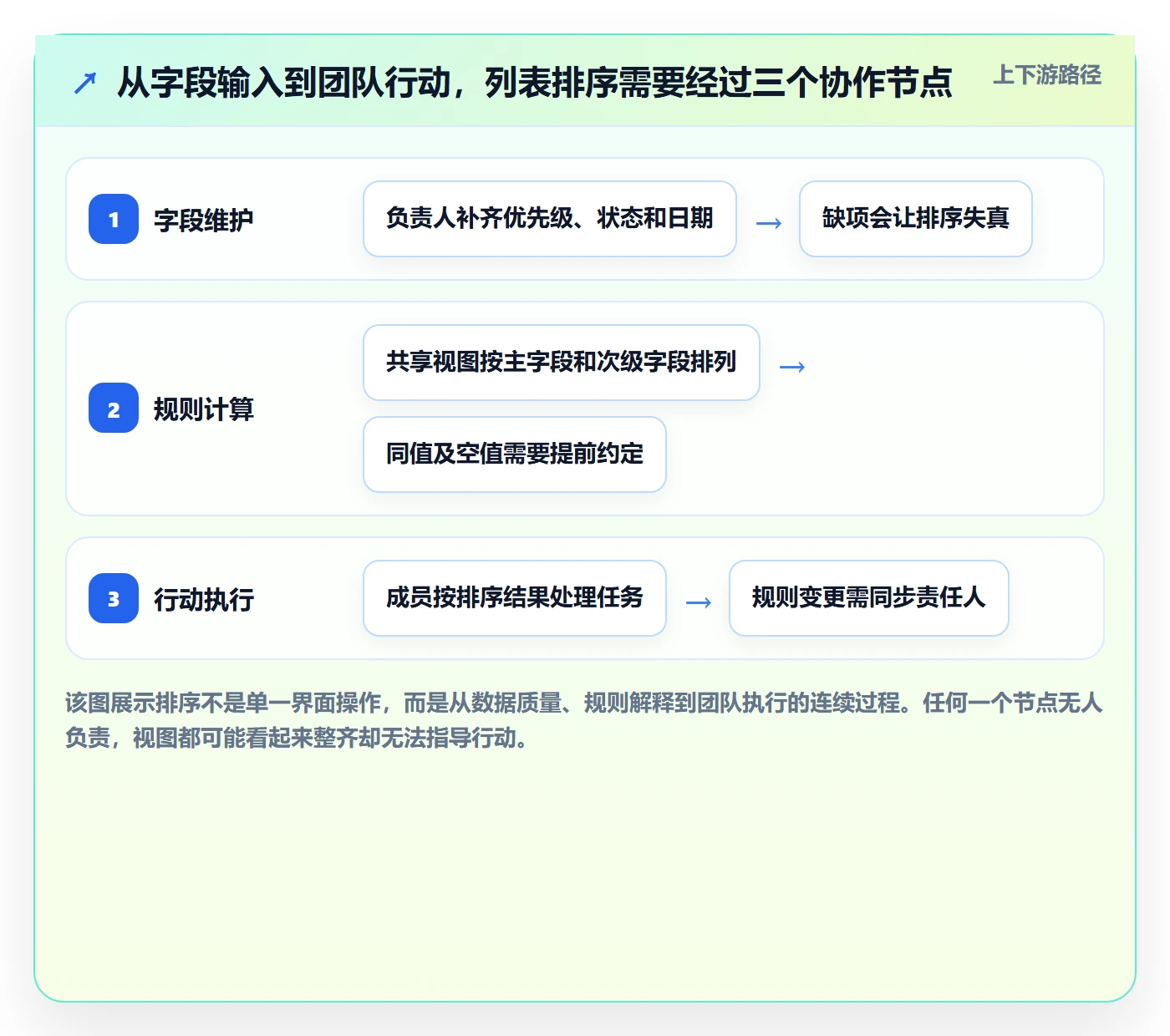Select the 规则变更需同步责任人 box
This screenshot has height=1036, width=1170.
(x=869, y=598)
